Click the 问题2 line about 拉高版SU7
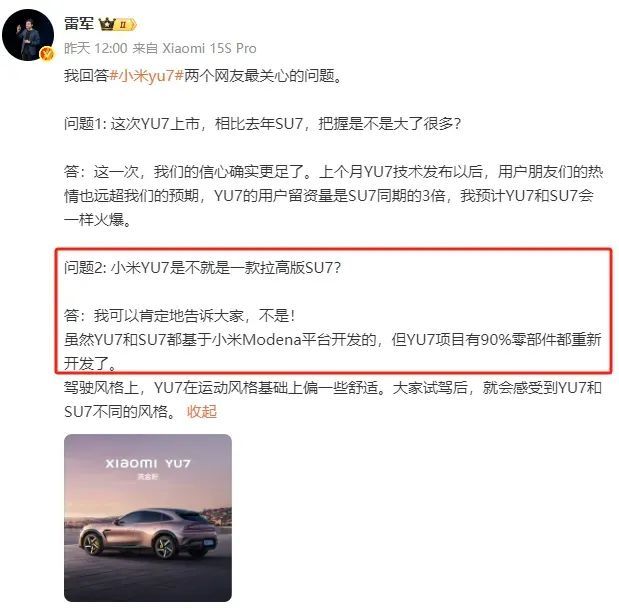The height and width of the screenshot is (610, 619). [203, 268]
